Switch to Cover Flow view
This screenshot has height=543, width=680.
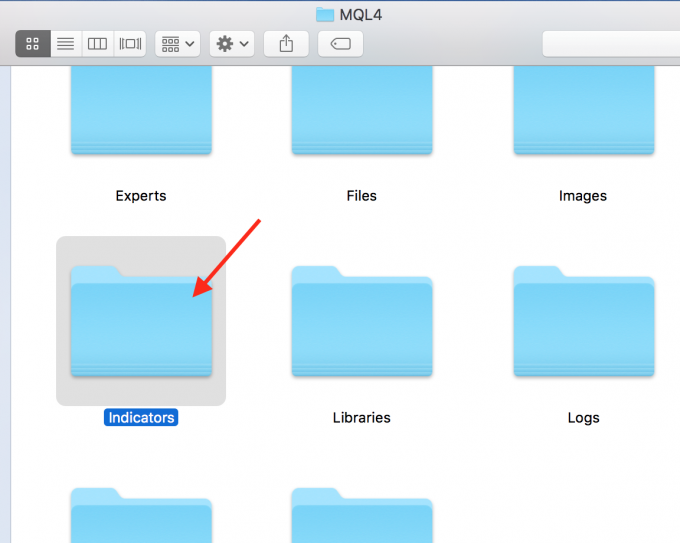[x=129, y=44]
